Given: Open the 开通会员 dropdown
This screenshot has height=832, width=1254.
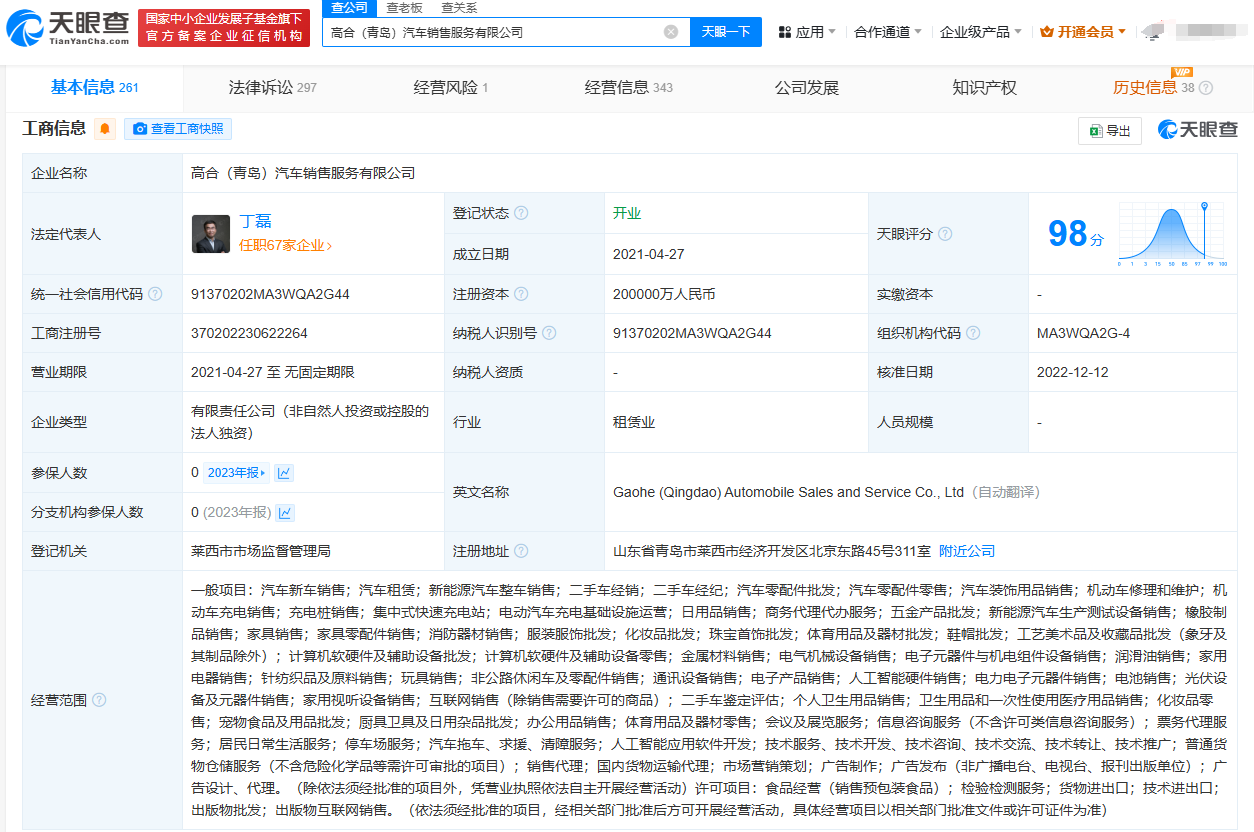Looking at the screenshot, I should (x=1083, y=32).
